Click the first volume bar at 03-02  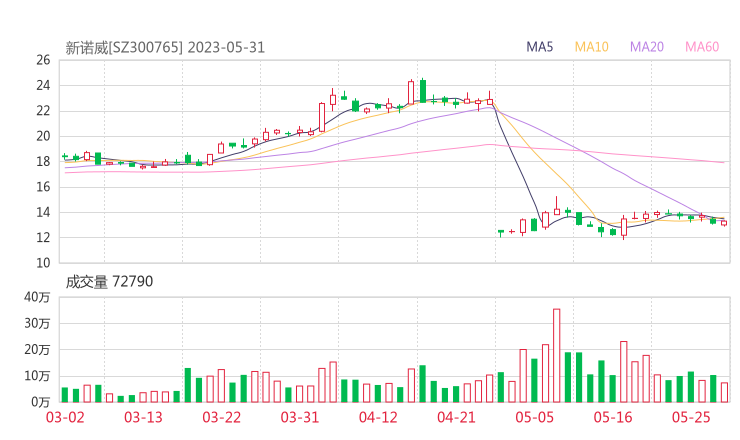65,394
